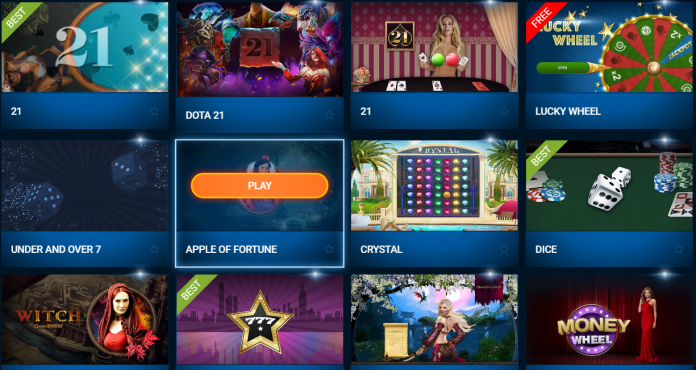This screenshot has width=696, height=370.
Task: Open the dragon warrior game tile
Action: (434, 319)
